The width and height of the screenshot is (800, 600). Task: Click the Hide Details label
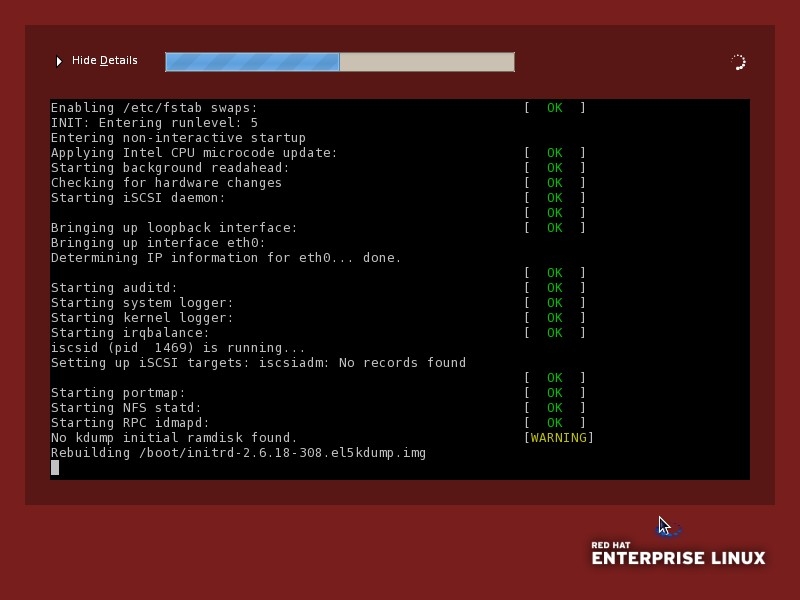105,60
